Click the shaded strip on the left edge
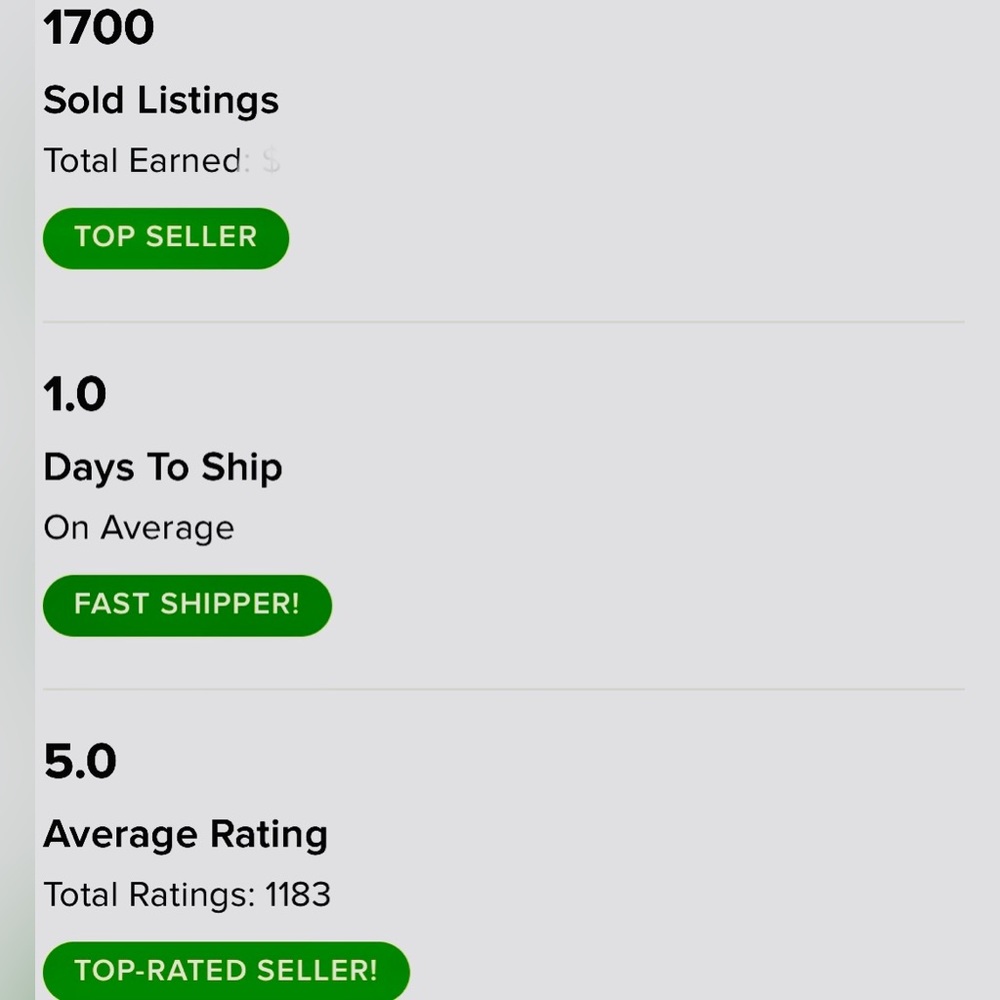 tap(17, 500)
